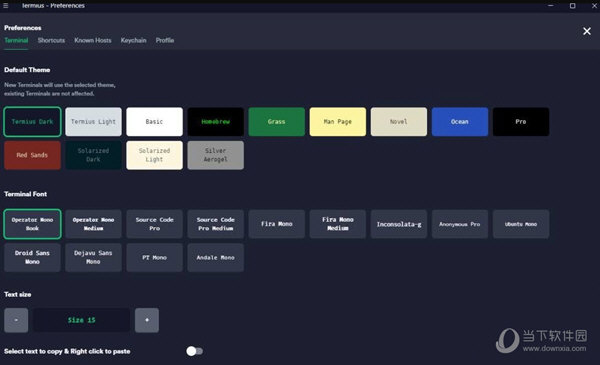Viewport: 600px width, 365px height.
Task: Choose the Basic theme
Action: (x=155, y=122)
